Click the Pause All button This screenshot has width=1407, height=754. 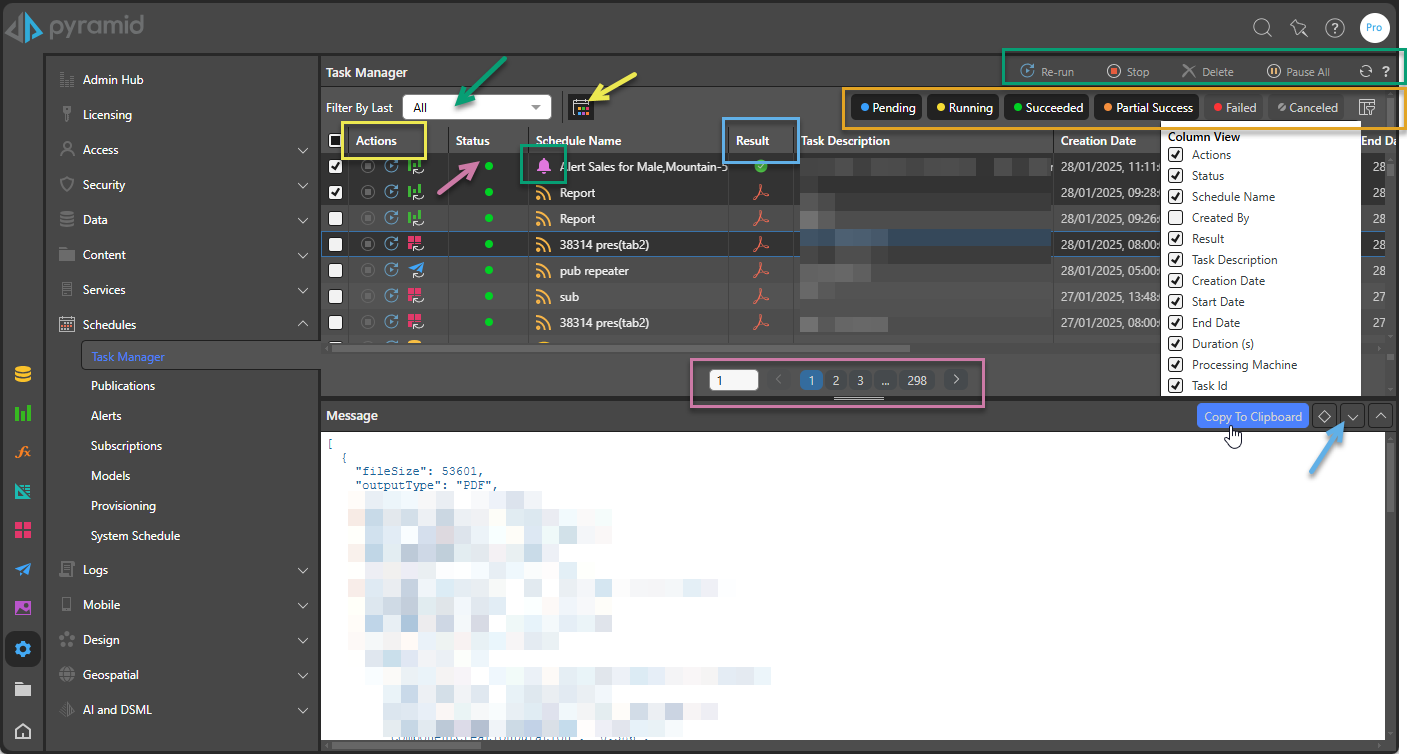coord(1298,72)
